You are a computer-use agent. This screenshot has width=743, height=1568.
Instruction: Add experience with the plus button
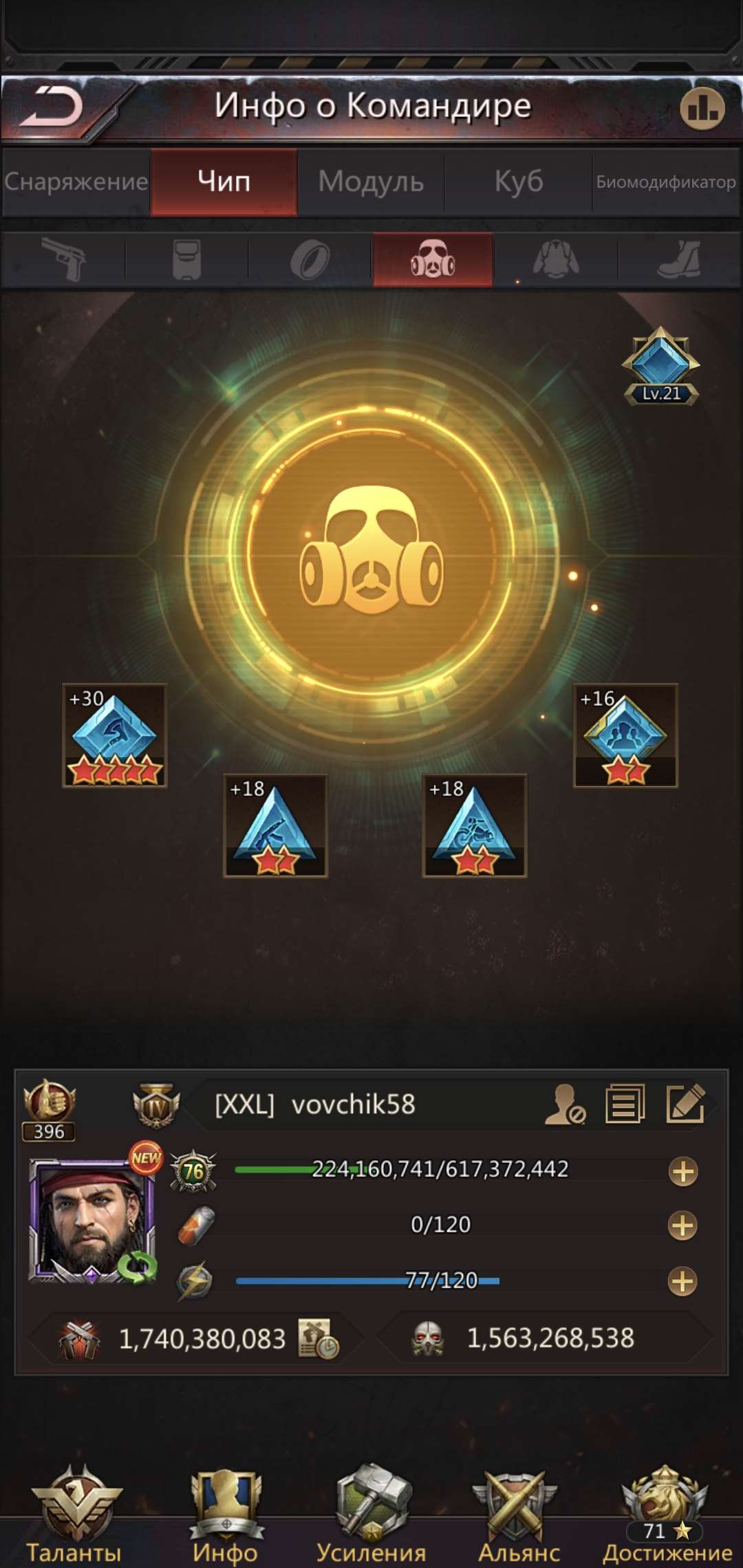point(682,1171)
